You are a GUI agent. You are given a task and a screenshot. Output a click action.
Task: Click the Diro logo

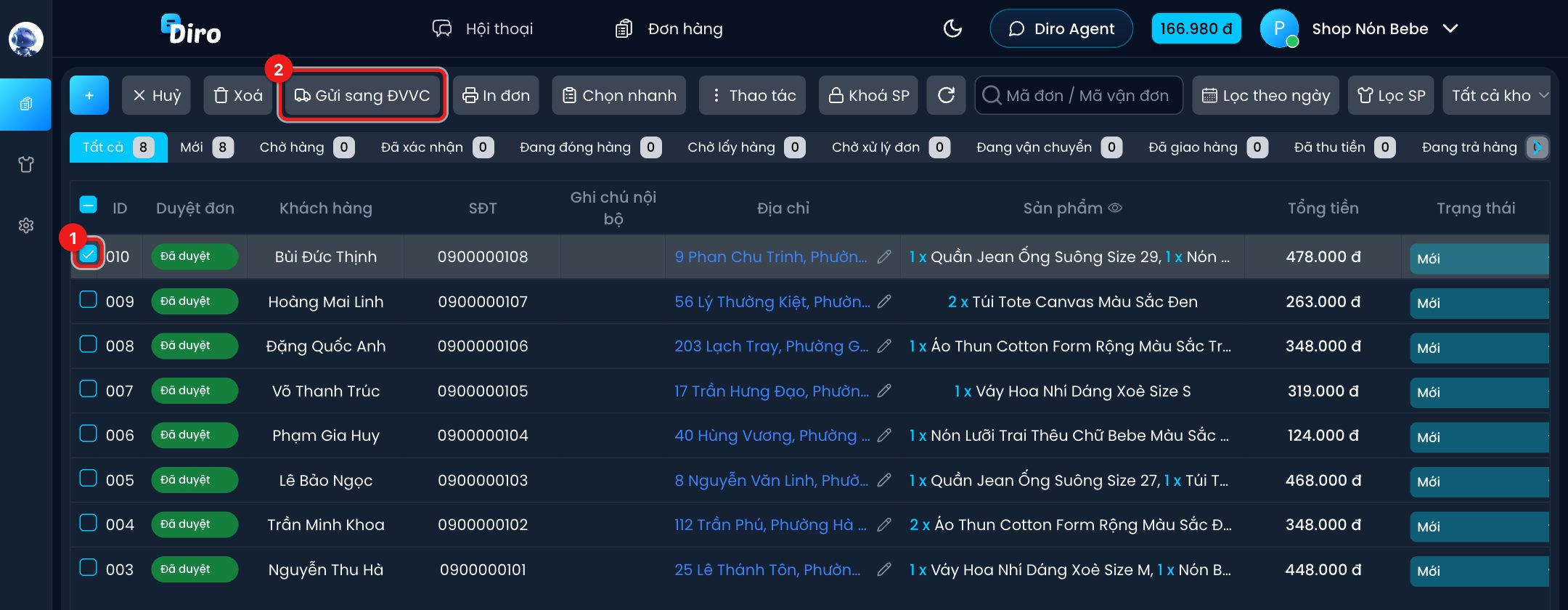pos(191,30)
